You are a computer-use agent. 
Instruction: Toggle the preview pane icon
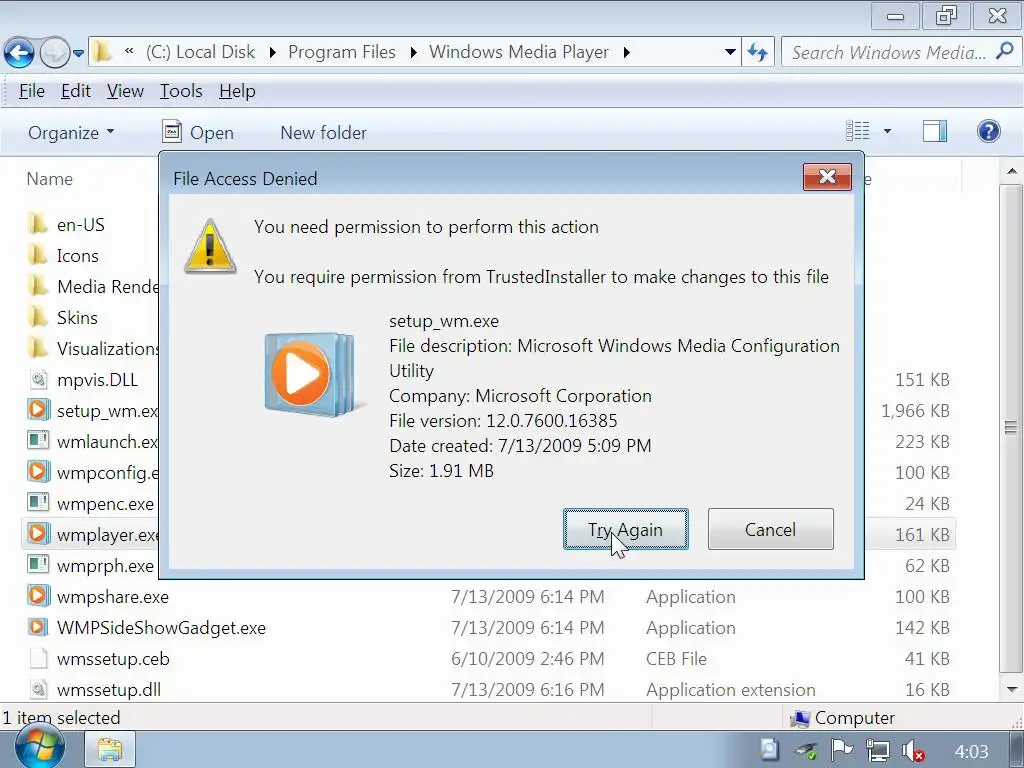(935, 131)
